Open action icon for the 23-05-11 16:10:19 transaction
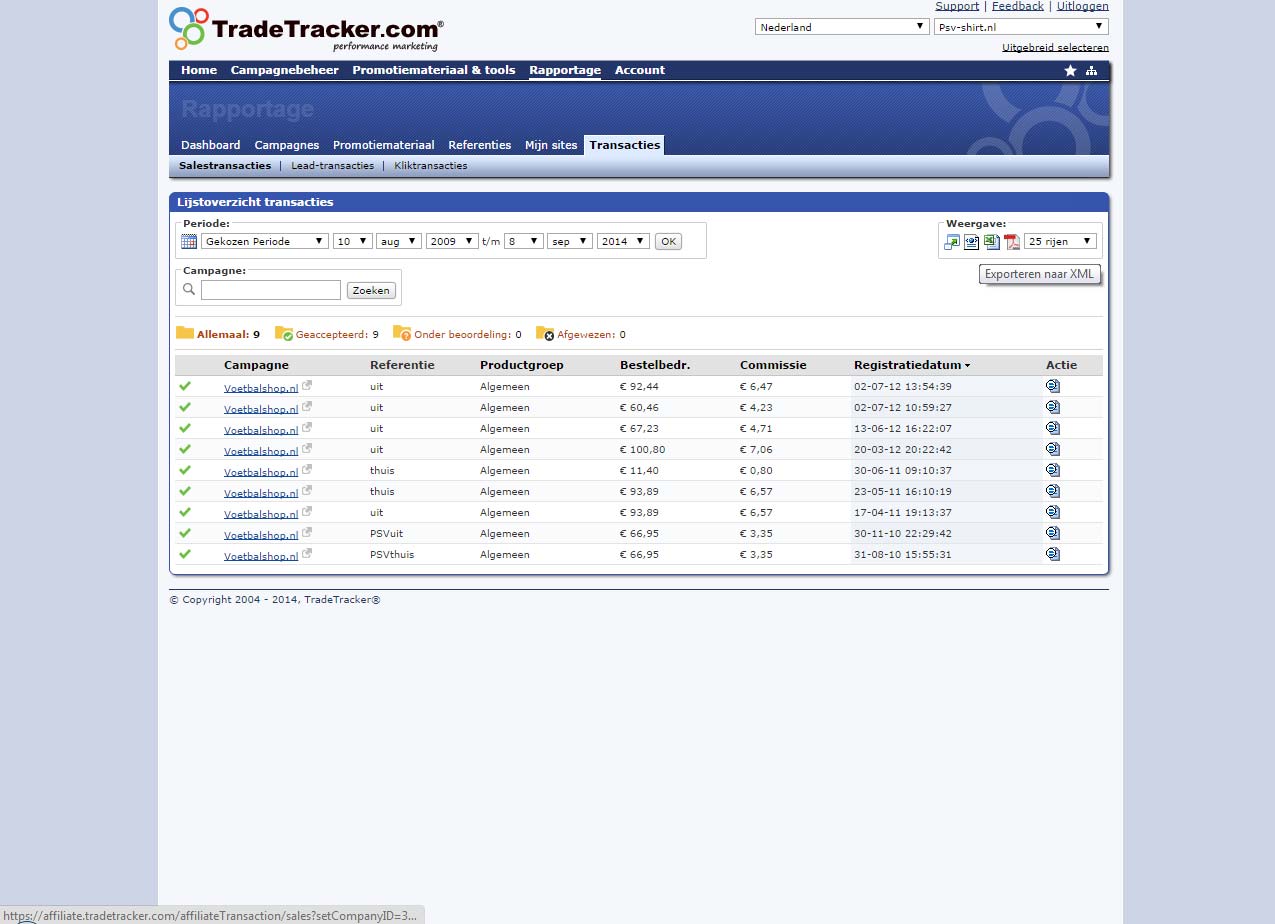The width and height of the screenshot is (1275, 924). coord(1053,491)
